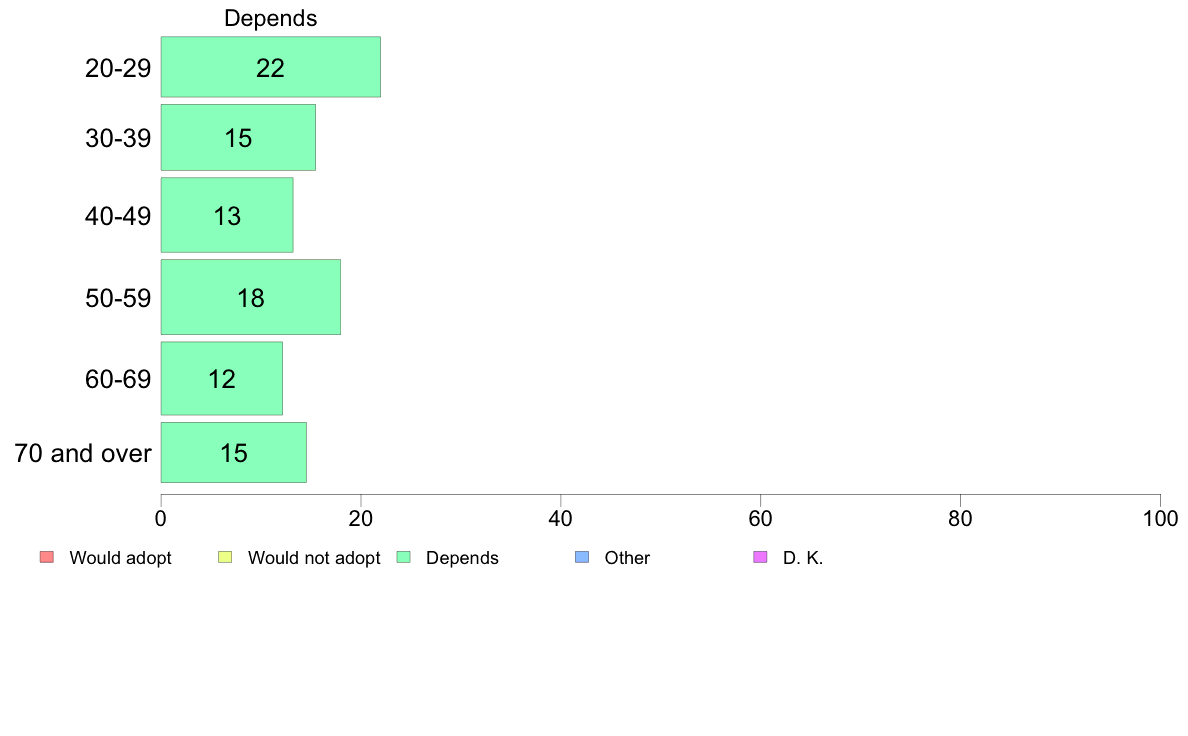Click the Would not adopt legend text

click(313, 558)
